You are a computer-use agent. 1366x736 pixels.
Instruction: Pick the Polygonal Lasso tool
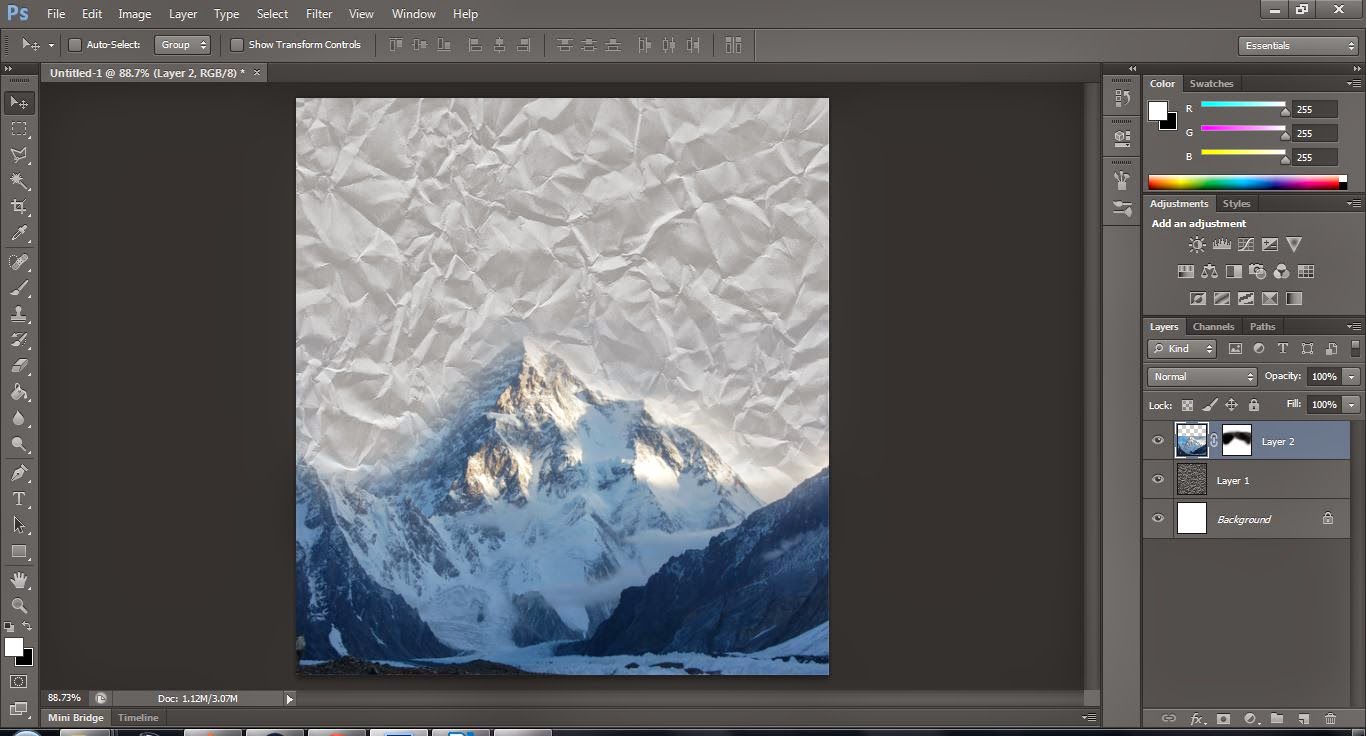point(19,155)
